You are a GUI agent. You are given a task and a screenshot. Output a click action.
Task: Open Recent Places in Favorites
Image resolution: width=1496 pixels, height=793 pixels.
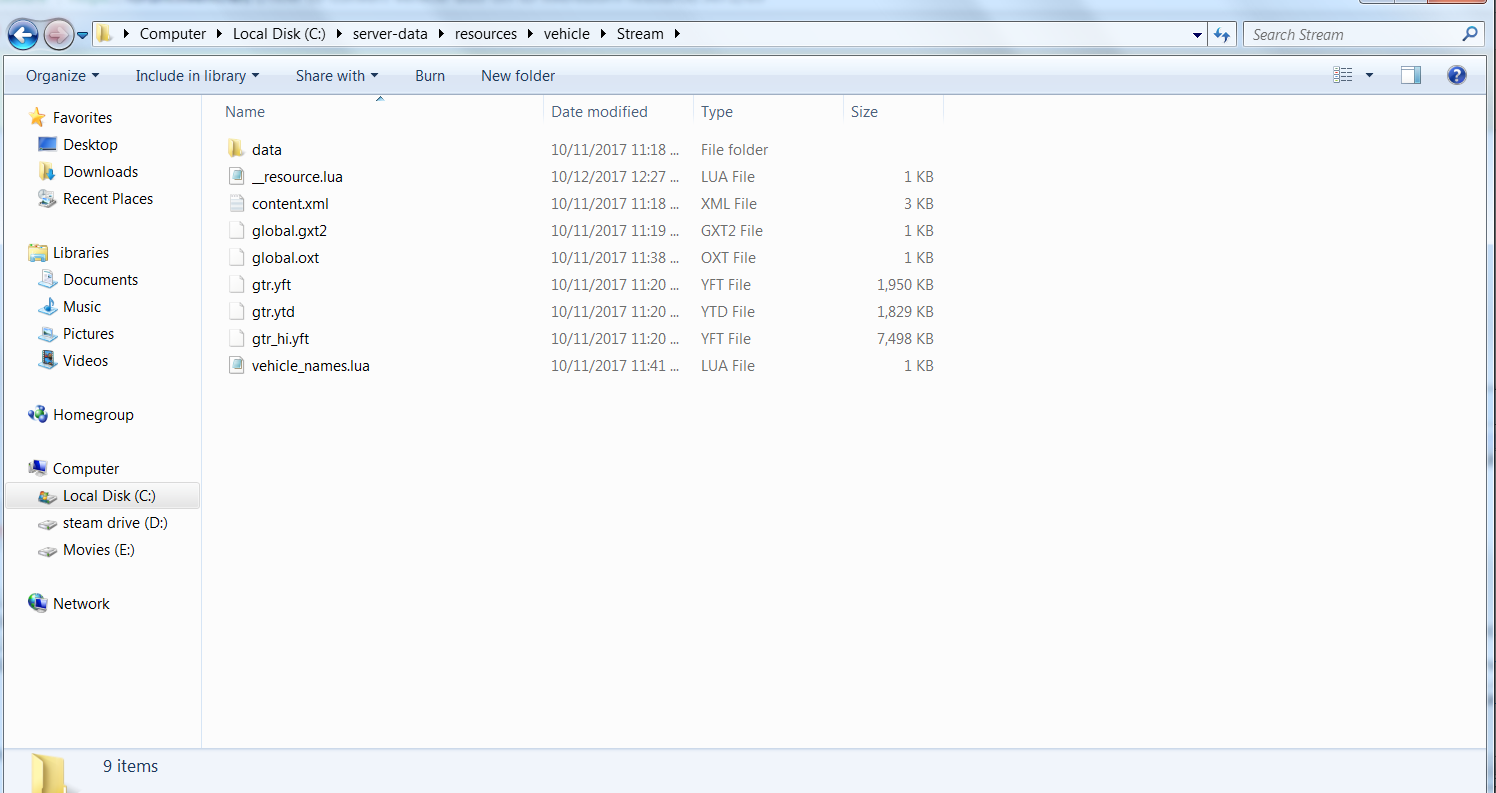(x=107, y=199)
